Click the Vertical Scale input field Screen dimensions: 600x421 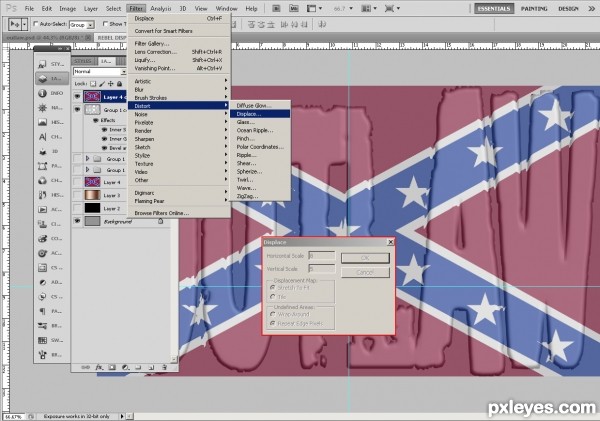coord(322,269)
